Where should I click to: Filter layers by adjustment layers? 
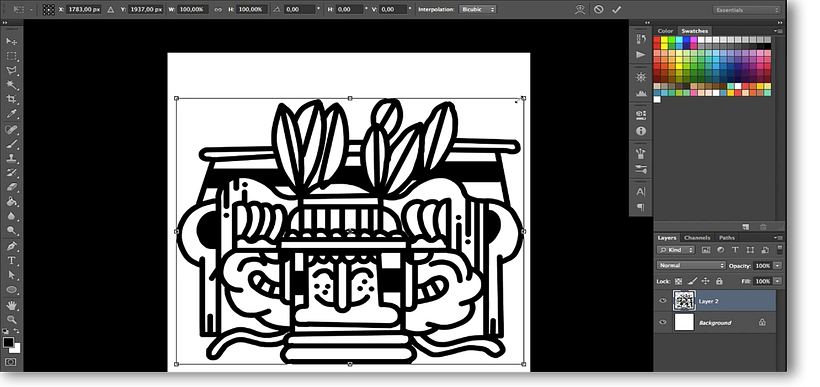tap(720, 250)
